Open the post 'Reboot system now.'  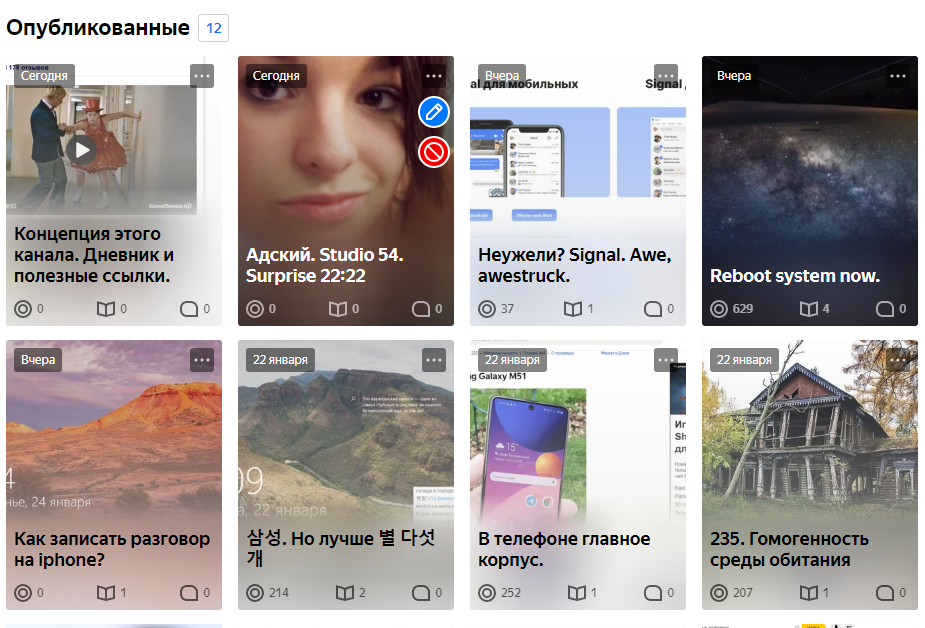(x=795, y=276)
